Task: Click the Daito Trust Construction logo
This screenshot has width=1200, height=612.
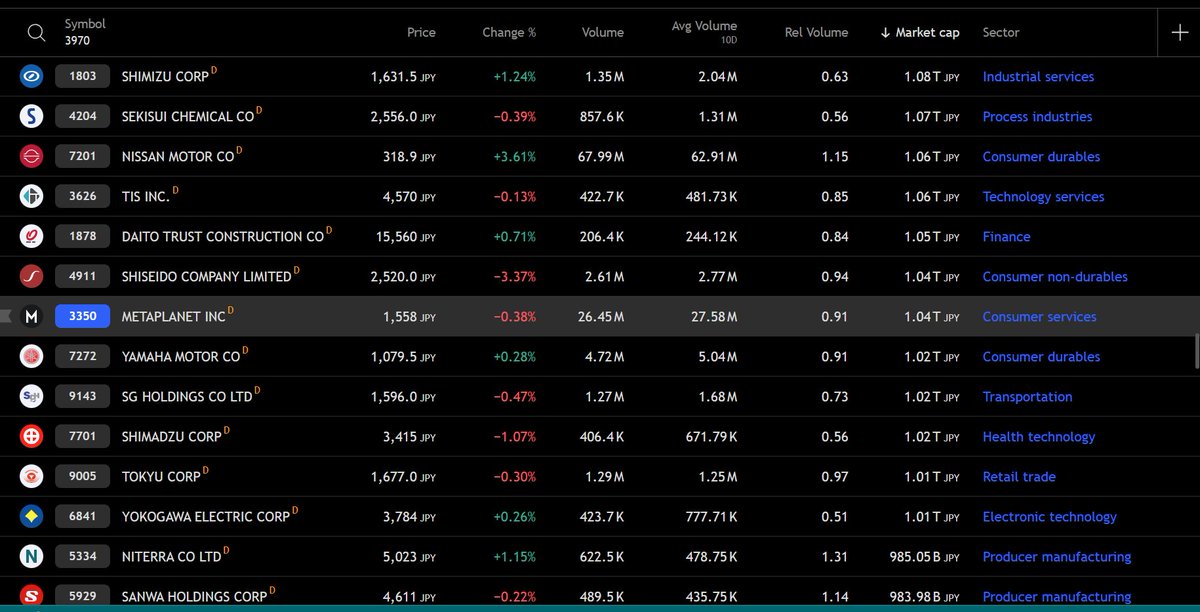Action: pos(32,236)
